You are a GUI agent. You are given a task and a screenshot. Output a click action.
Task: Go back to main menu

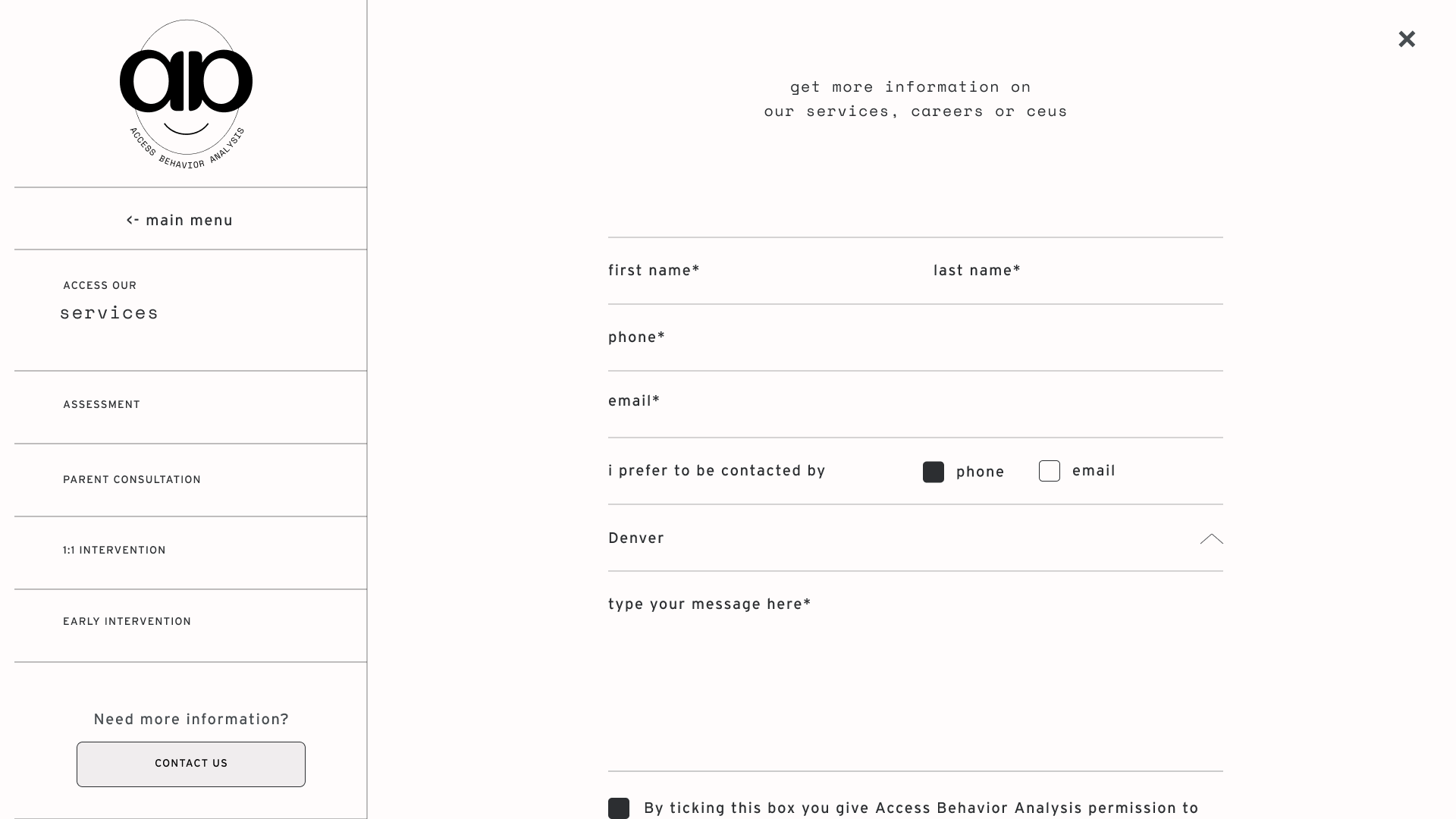point(180,221)
